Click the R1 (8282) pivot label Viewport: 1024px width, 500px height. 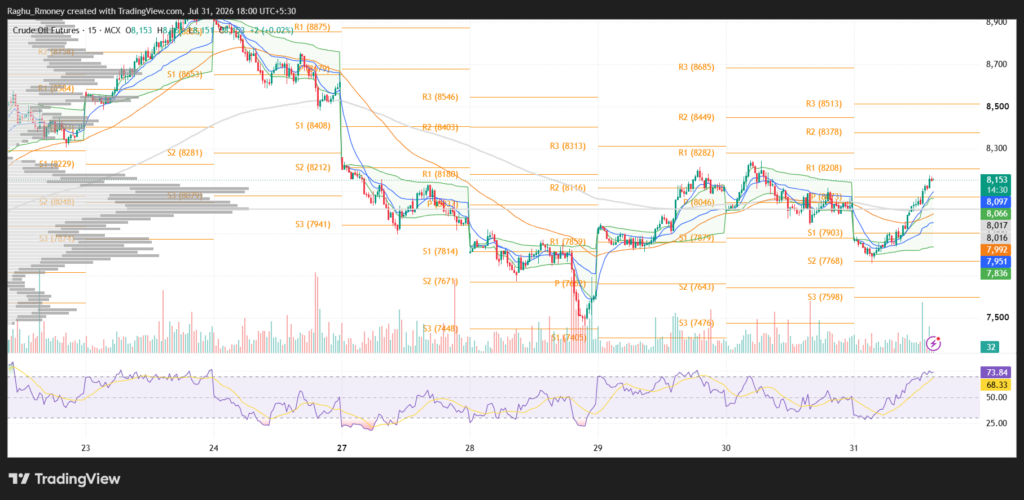pyautogui.click(x=696, y=152)
